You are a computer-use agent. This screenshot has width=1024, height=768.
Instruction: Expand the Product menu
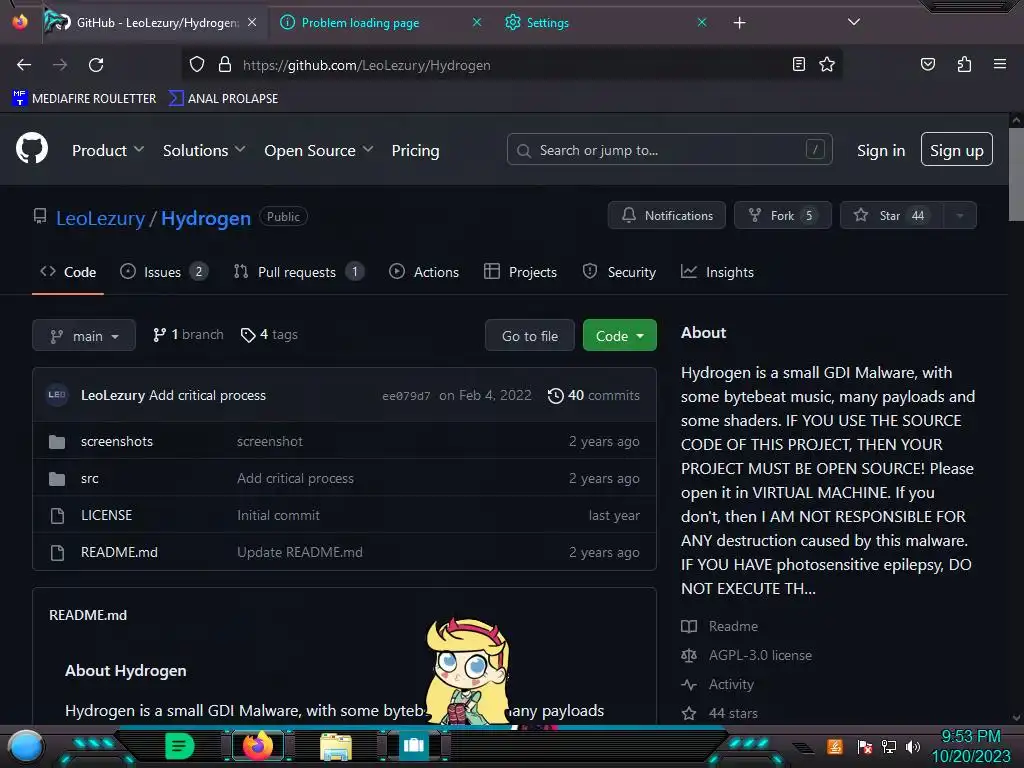(x=108, y=150)
